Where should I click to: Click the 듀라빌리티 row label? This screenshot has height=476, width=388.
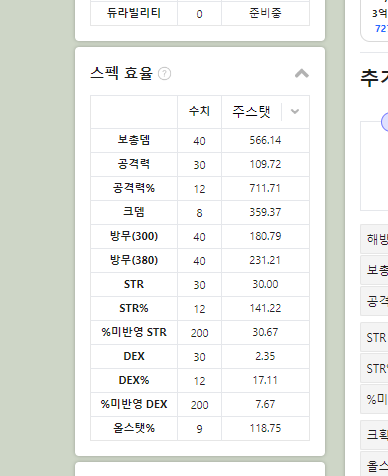point(134,13)
